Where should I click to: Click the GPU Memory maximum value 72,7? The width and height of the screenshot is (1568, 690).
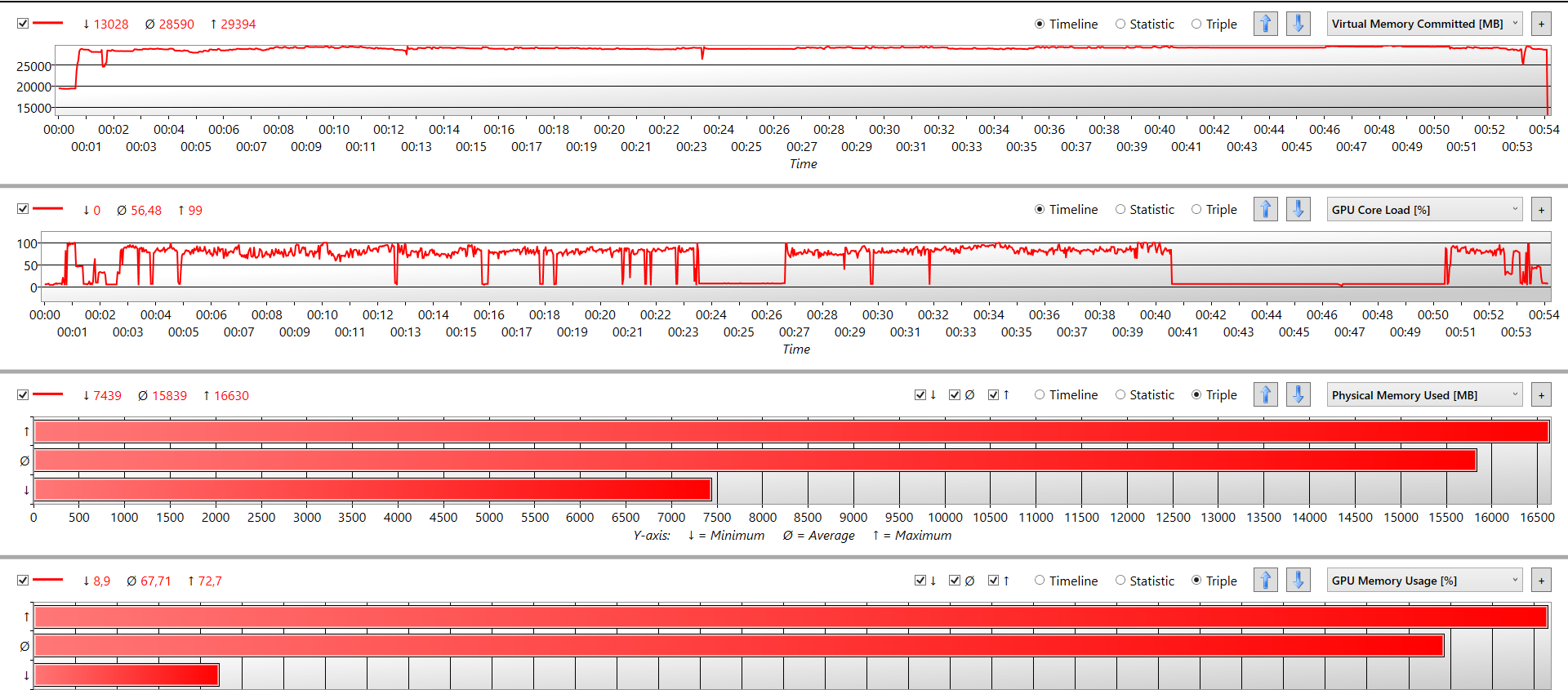tap(210, 581)
